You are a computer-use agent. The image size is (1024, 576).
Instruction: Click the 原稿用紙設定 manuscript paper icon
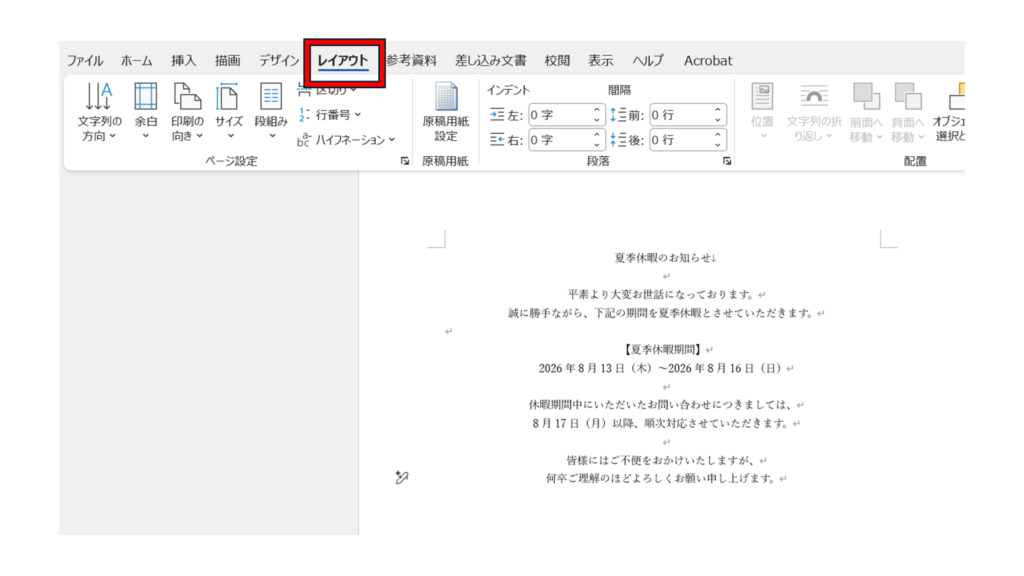(445, 110)
